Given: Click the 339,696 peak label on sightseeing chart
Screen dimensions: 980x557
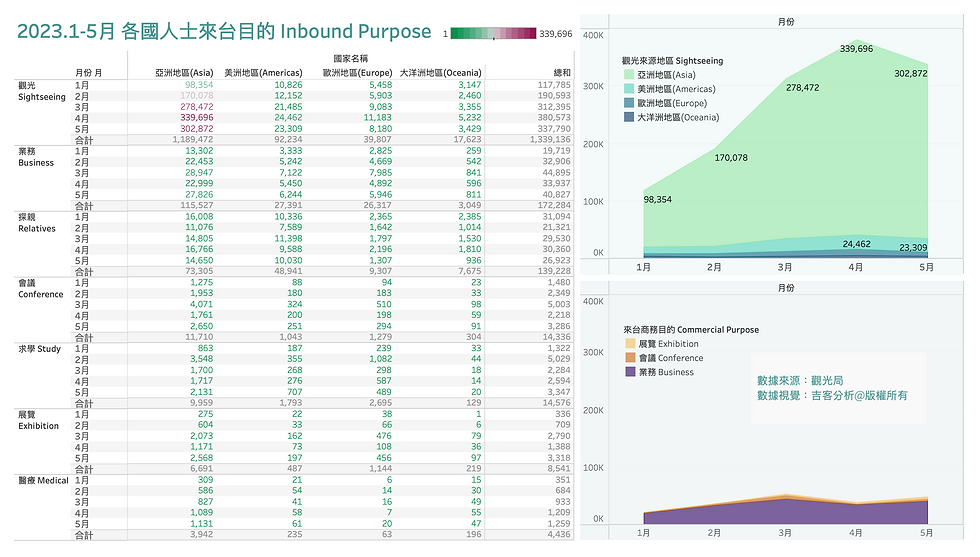Looking at the screenshot, I should 856,49.
